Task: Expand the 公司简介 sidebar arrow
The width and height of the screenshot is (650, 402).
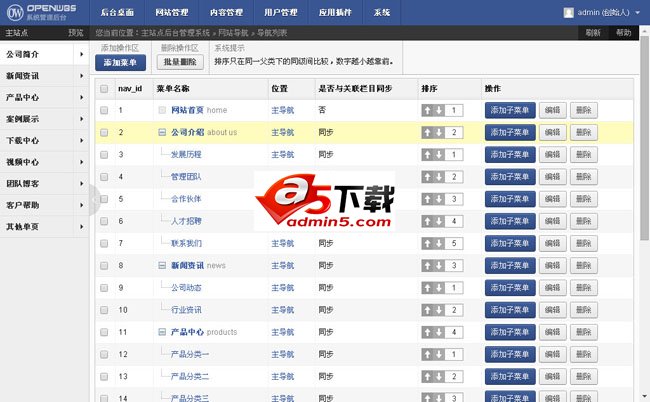Action: pos(81,54)
